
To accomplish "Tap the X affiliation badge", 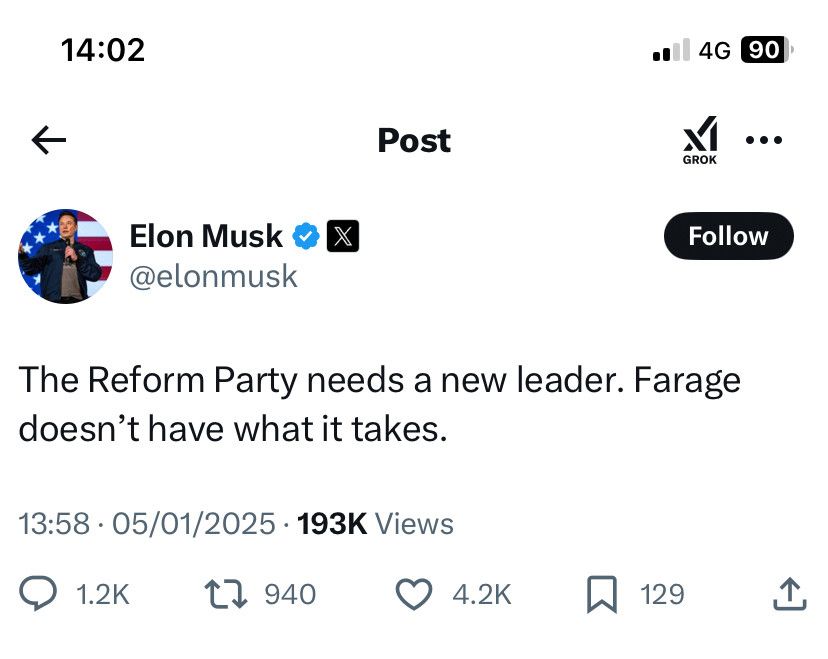I will click(342, 237).
